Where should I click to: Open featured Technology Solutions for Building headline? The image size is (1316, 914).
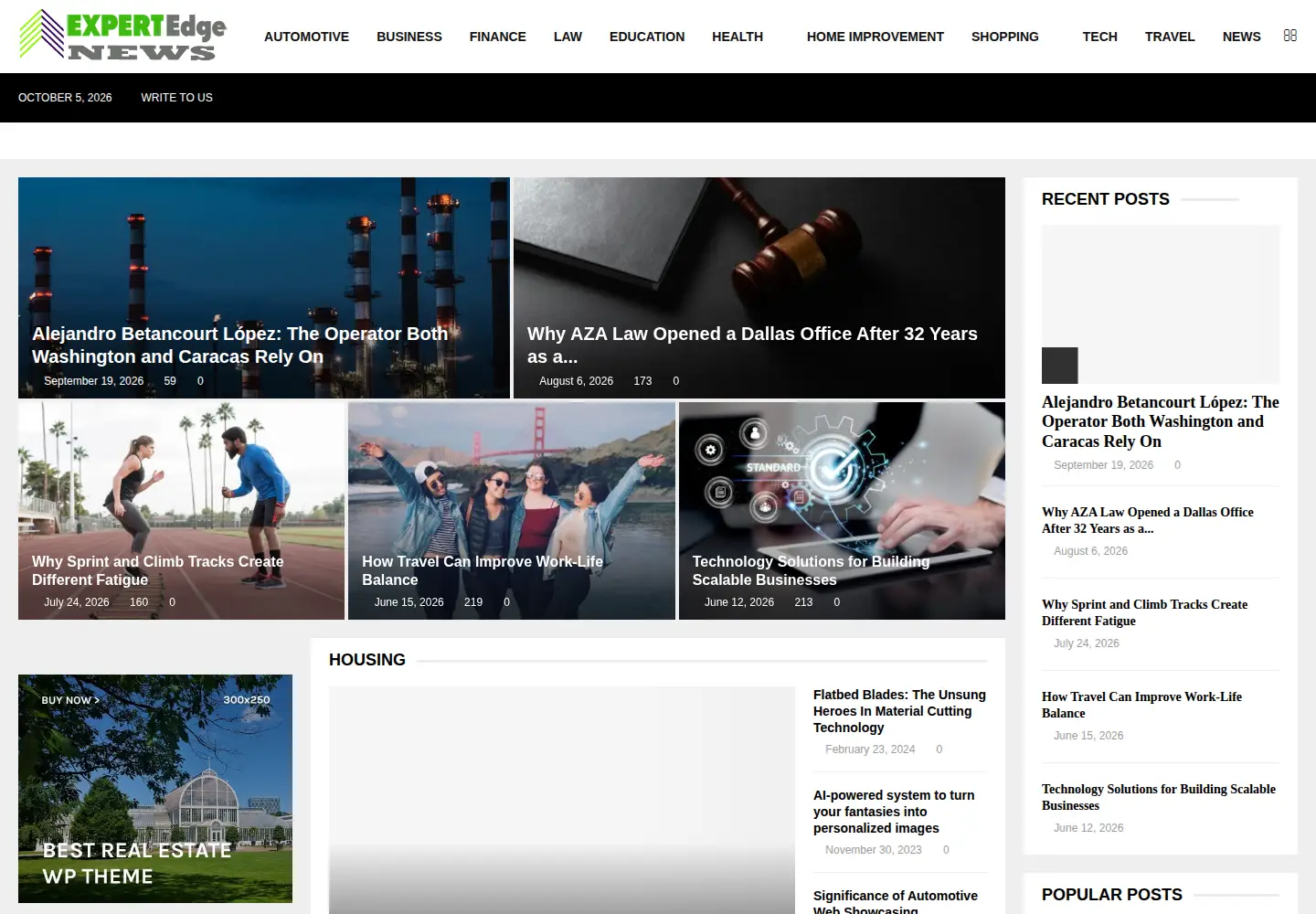coord(811,570)
